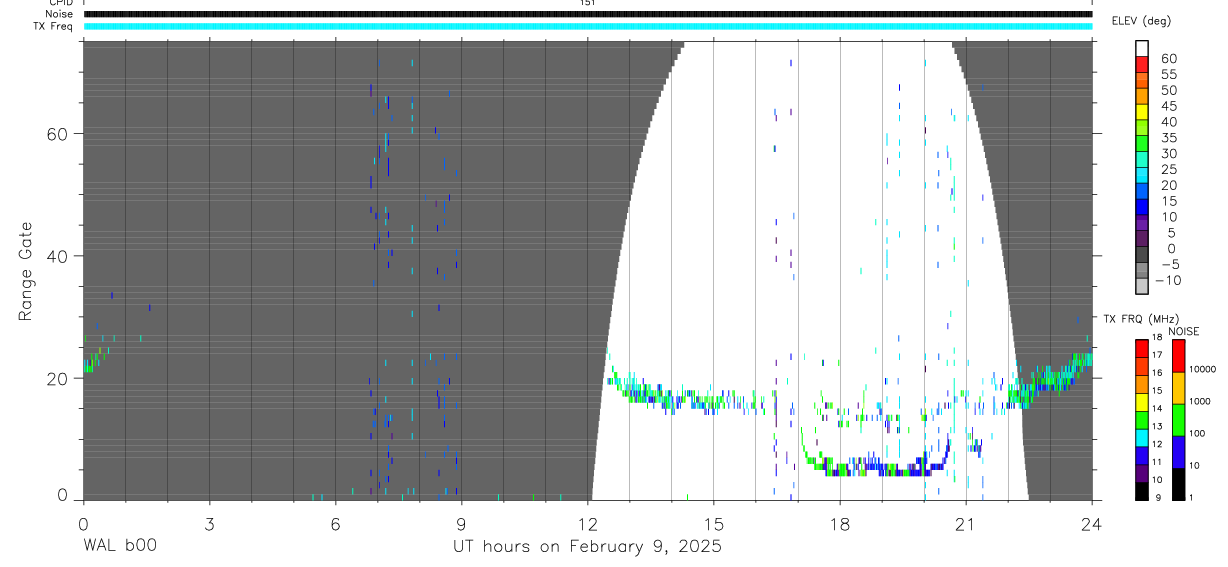
Task: Select the orange swatch in NOISE color bar
Action: 1178,387
